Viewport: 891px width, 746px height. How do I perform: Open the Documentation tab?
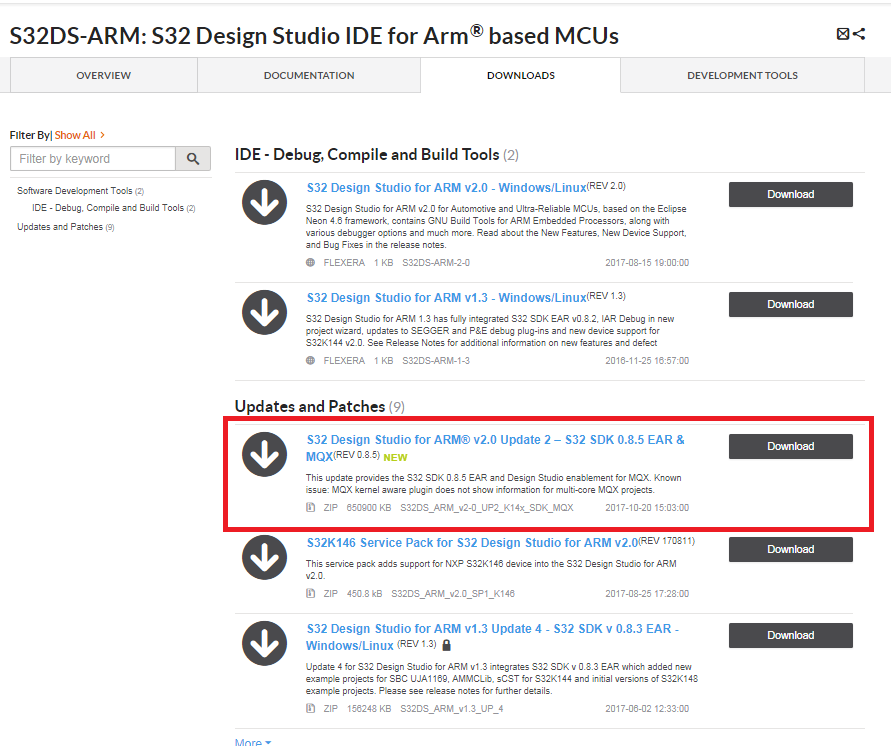(309, 75)
